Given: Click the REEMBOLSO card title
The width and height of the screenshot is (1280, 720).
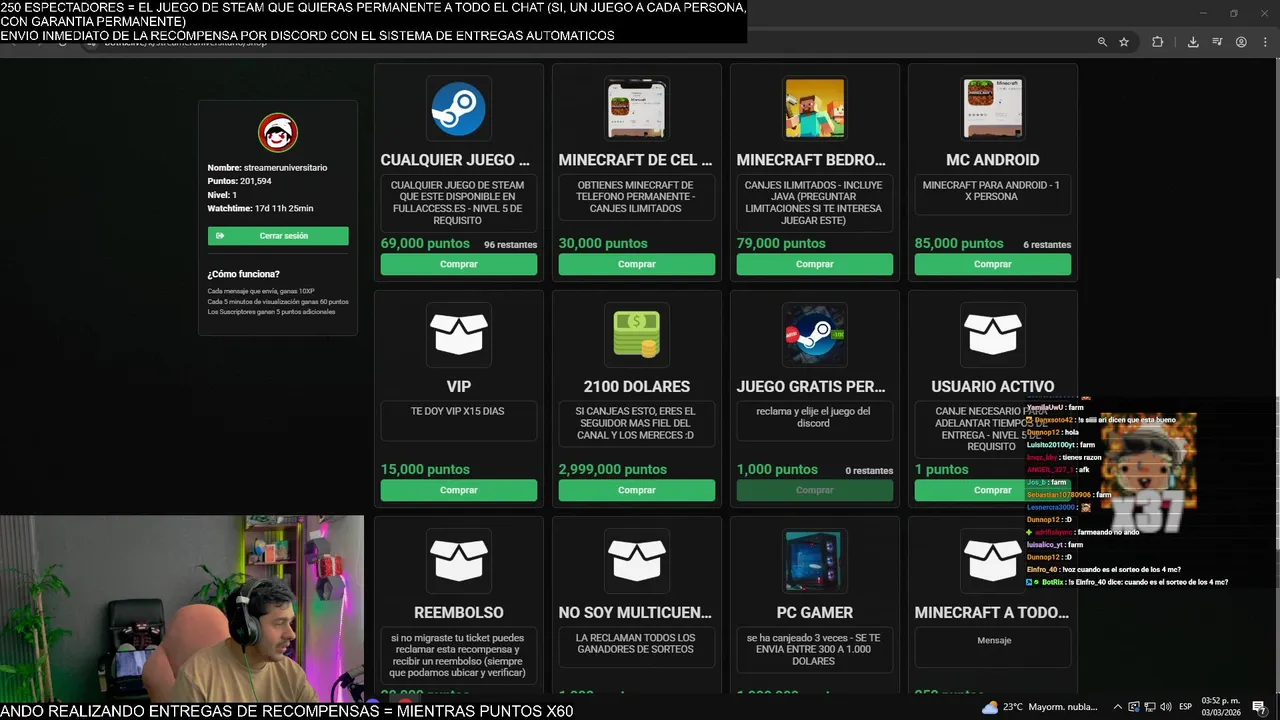Looking at the screenshot, I should coord(458,612).
